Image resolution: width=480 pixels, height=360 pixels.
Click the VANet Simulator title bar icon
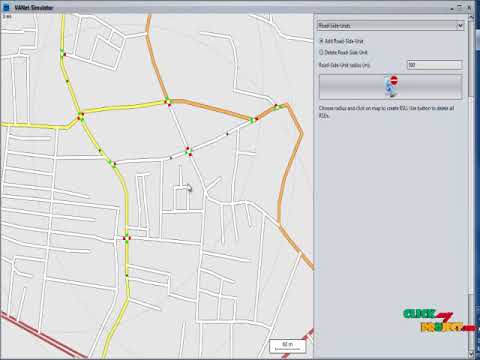pos(6,7)
